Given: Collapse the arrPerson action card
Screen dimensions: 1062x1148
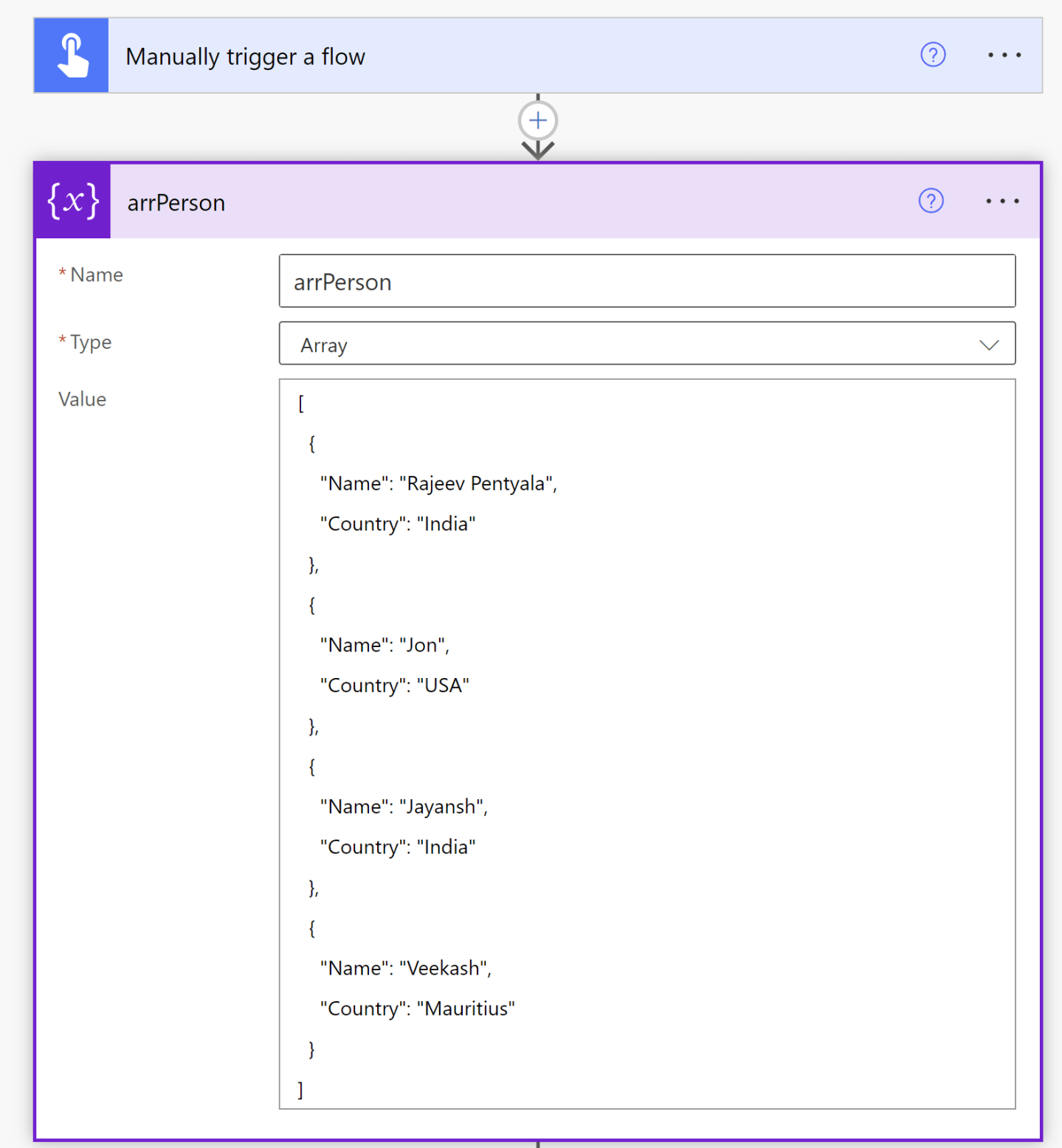Looking at the screenshot, I should point(517,201).
